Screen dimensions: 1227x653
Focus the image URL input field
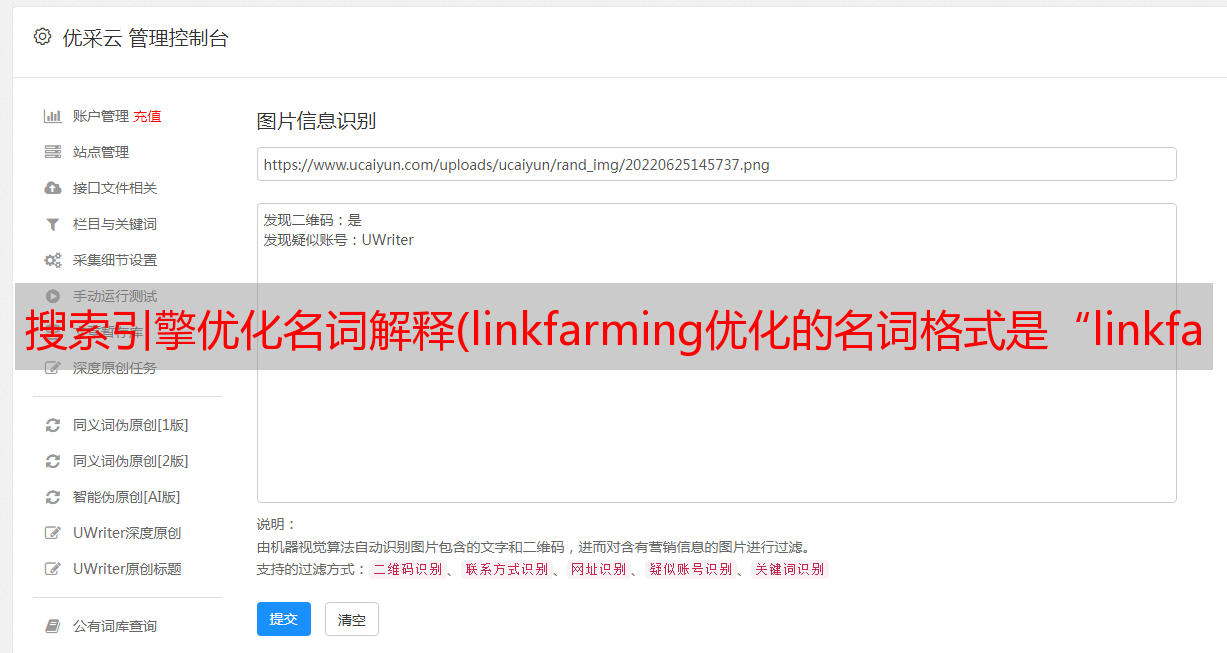pyautogui.click(x=716, y=164)
